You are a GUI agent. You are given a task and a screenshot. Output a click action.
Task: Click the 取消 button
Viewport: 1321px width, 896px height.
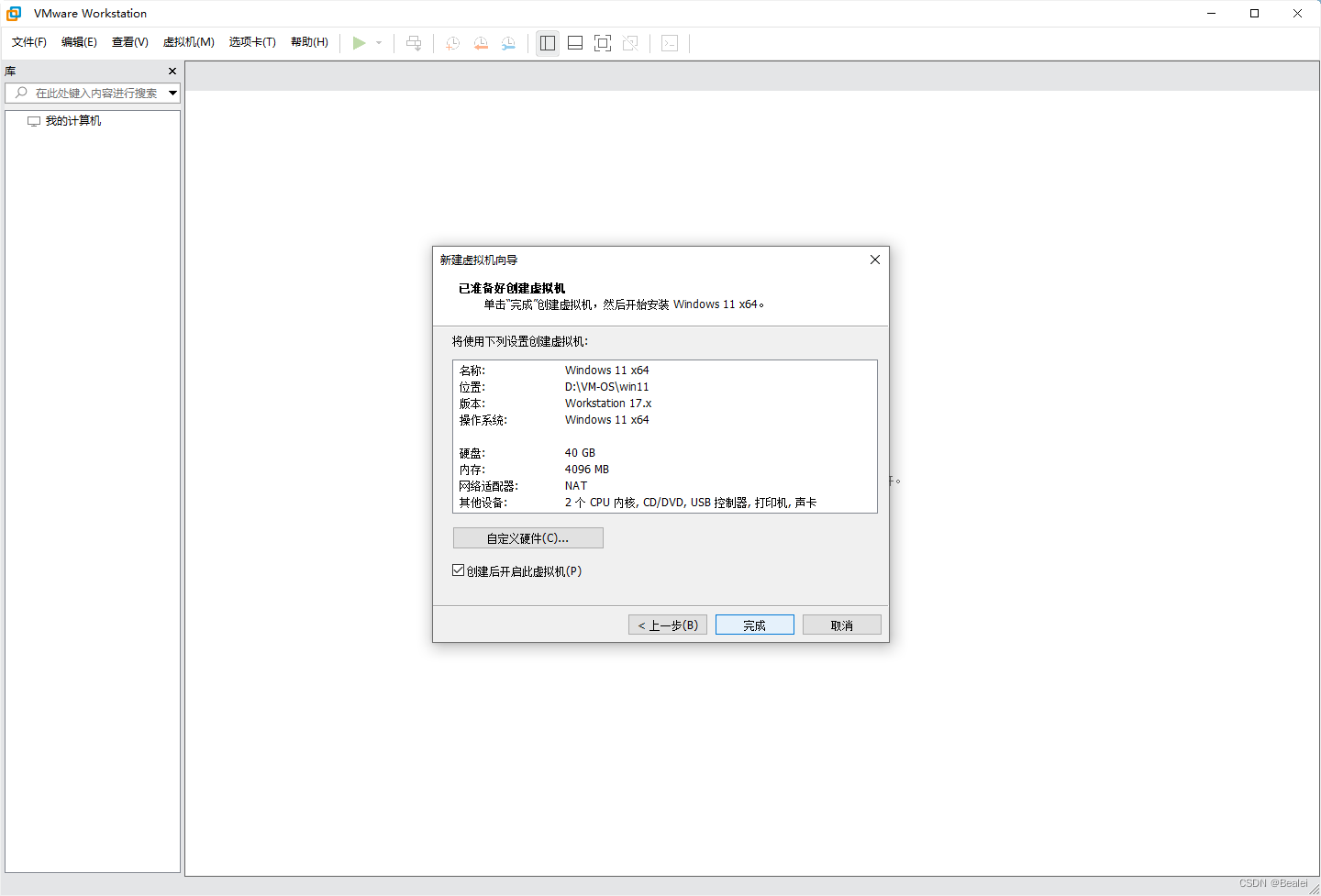[x=842, y=625]
